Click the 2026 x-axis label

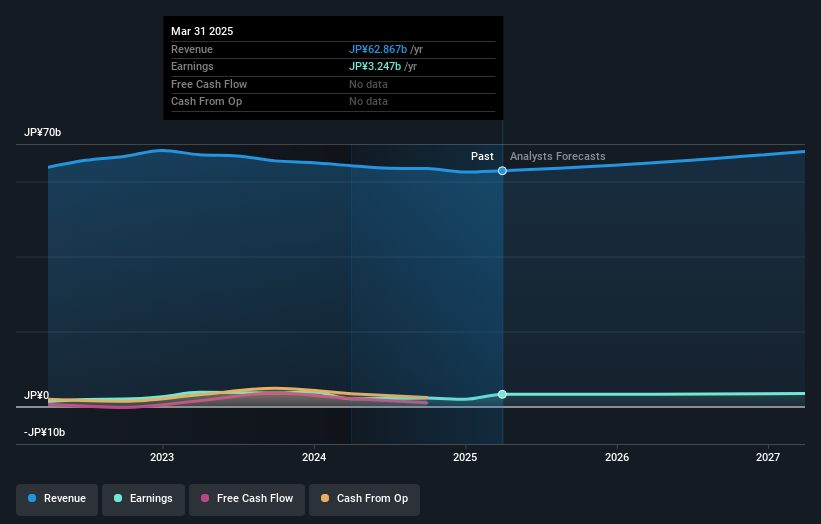617,457
